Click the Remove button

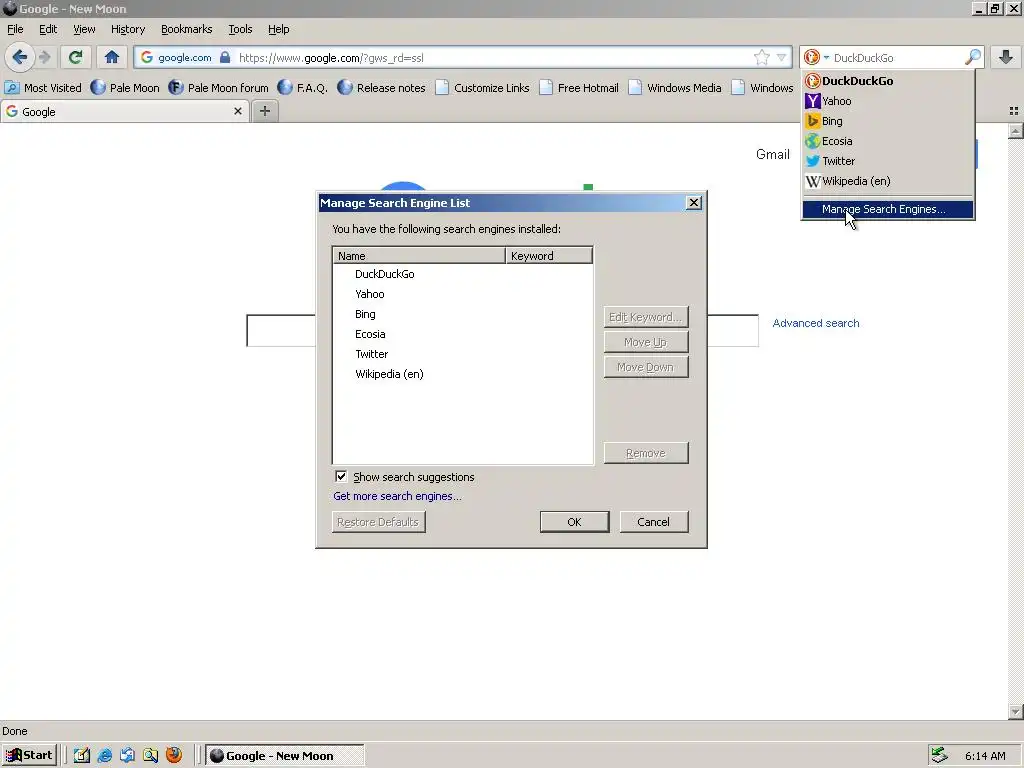coord(646,453)
